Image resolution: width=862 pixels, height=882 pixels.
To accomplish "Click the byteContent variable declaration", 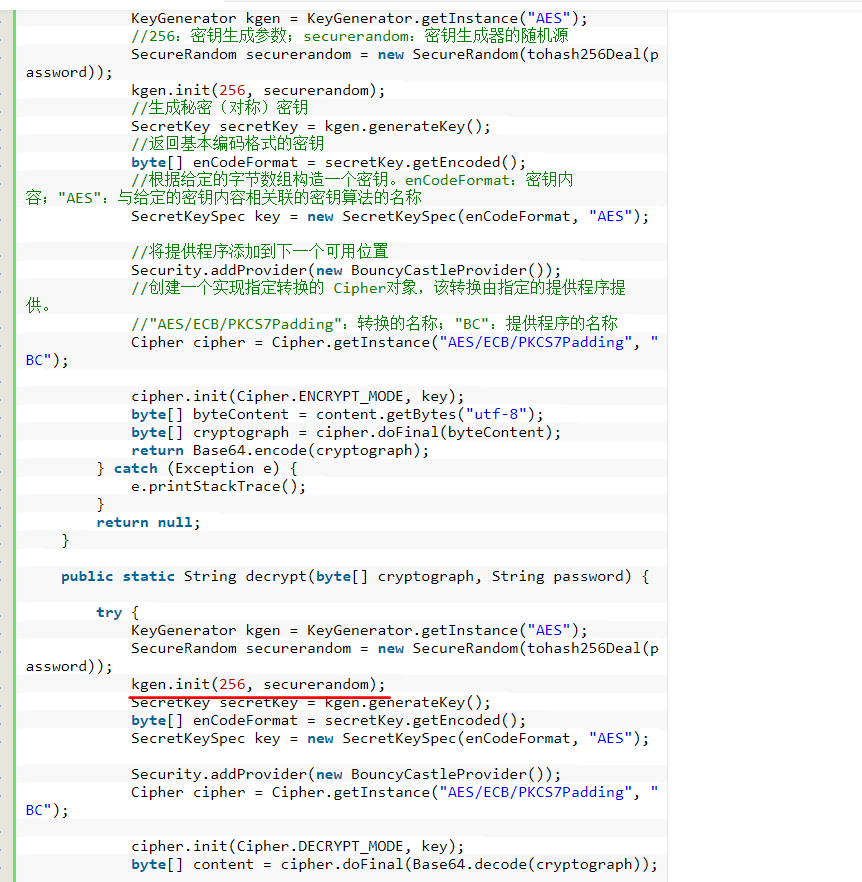I will tap(241, 415).
